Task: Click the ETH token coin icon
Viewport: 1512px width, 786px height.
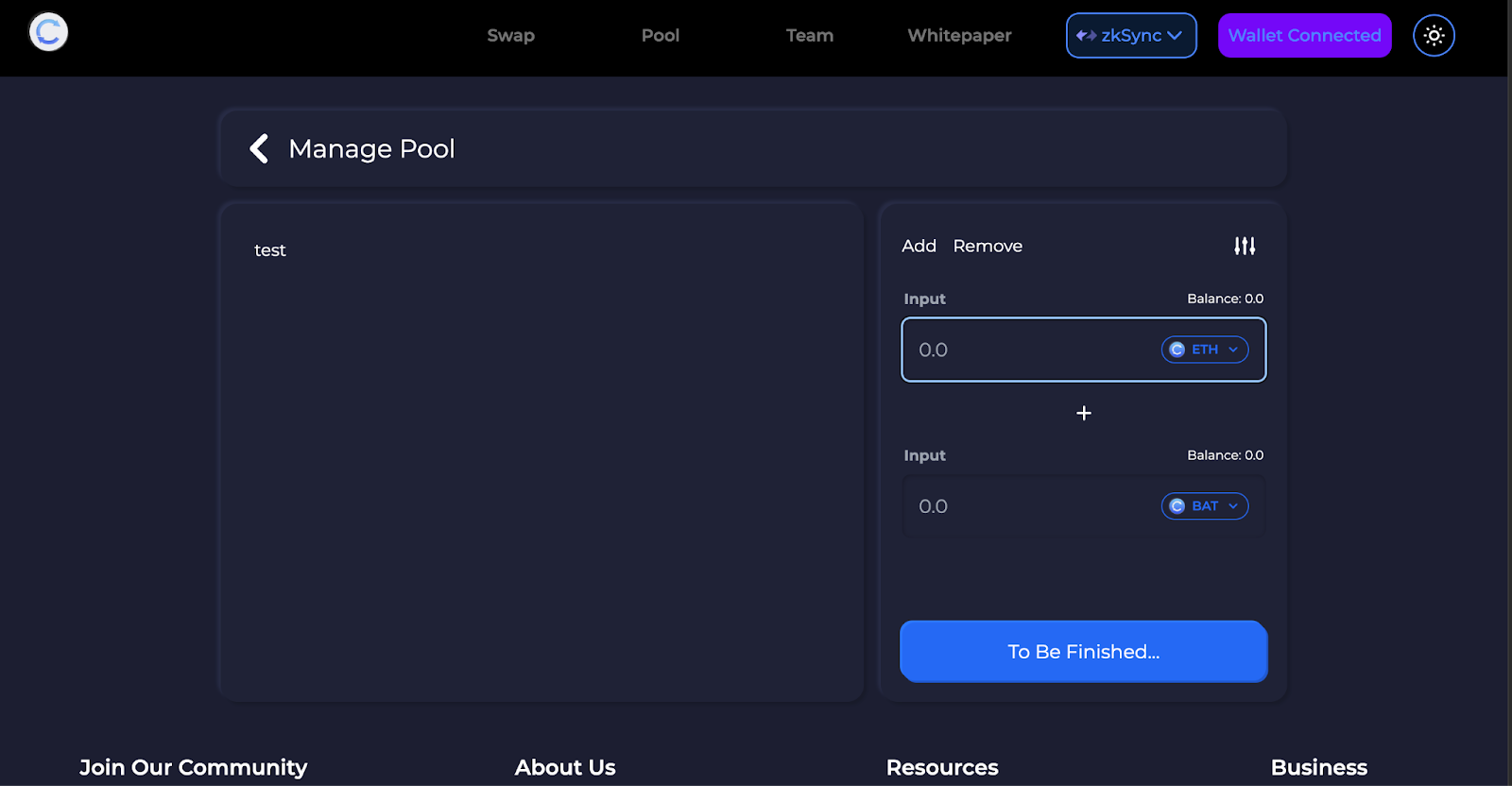Action: (x=1177, y=350)
